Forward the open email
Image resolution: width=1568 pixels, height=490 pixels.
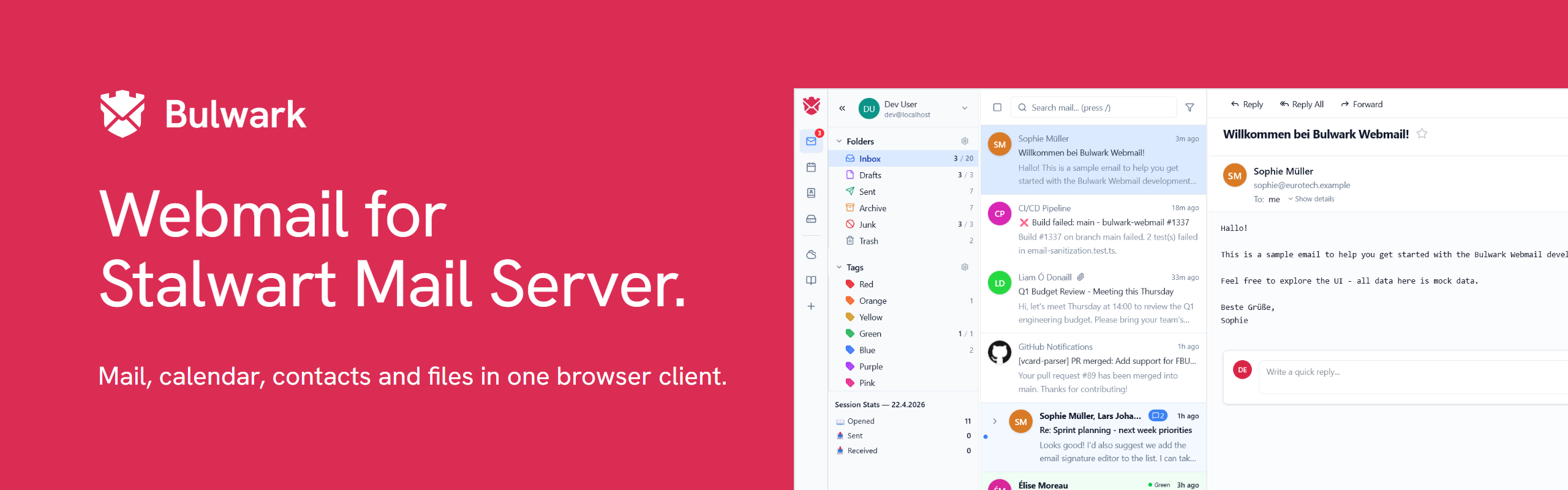(1362, 104)
